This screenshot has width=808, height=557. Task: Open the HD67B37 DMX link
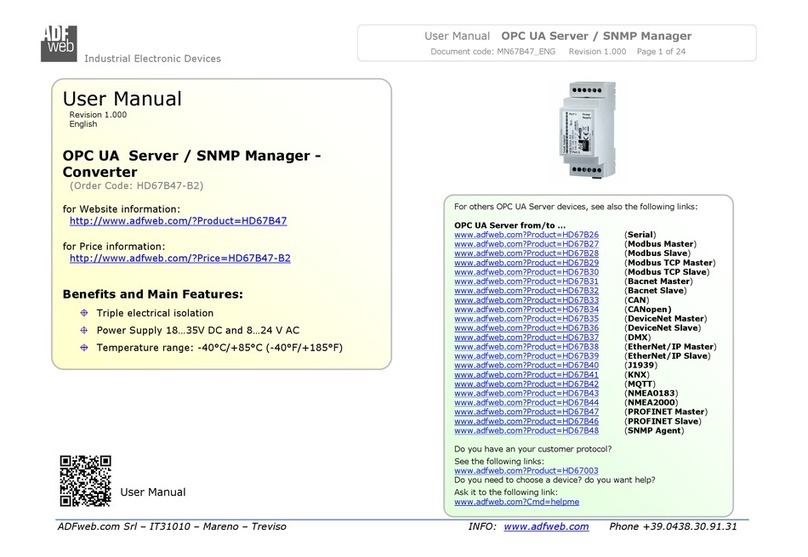click(526, 337)
